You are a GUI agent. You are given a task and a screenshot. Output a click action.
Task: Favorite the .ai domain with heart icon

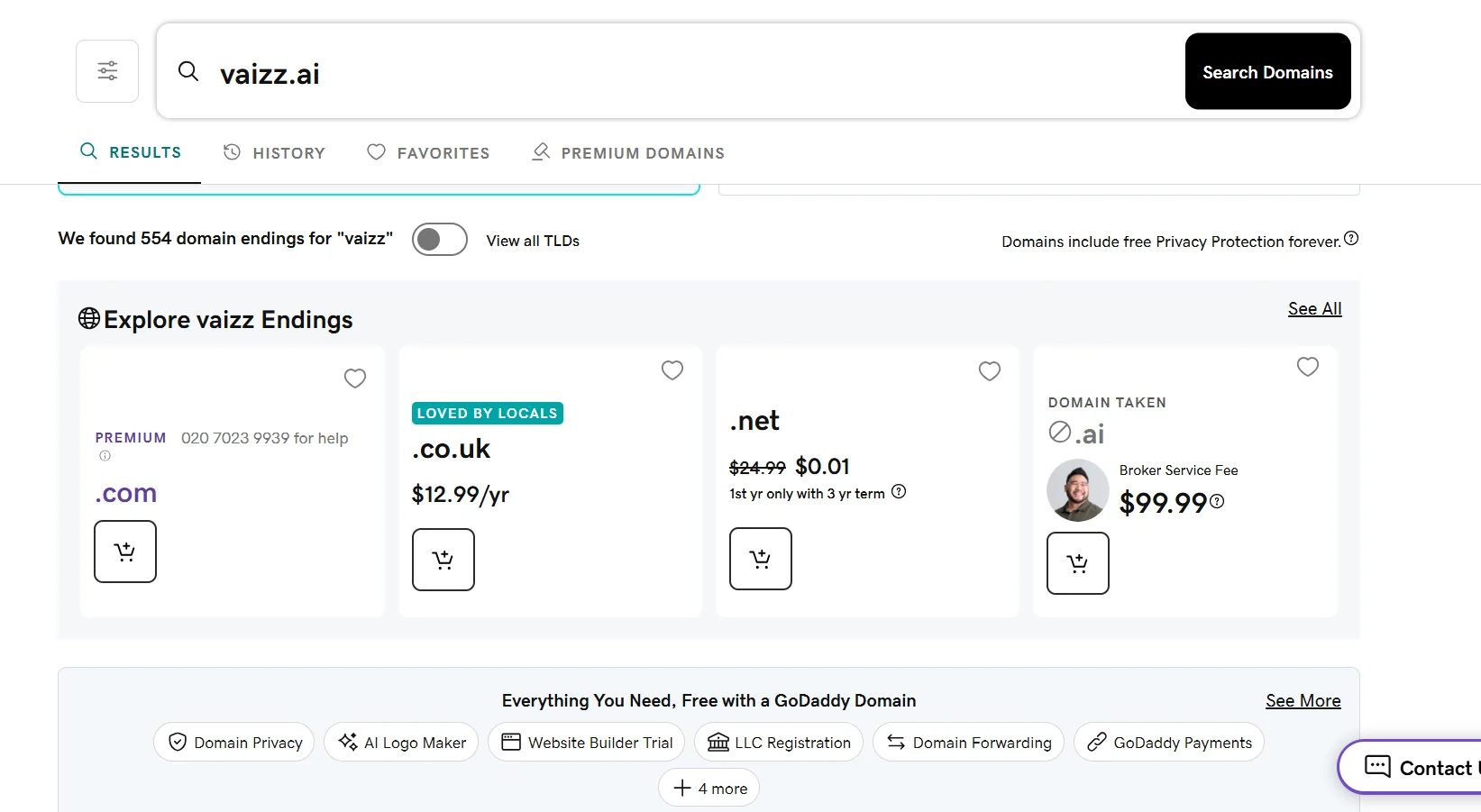point(1308,367)
